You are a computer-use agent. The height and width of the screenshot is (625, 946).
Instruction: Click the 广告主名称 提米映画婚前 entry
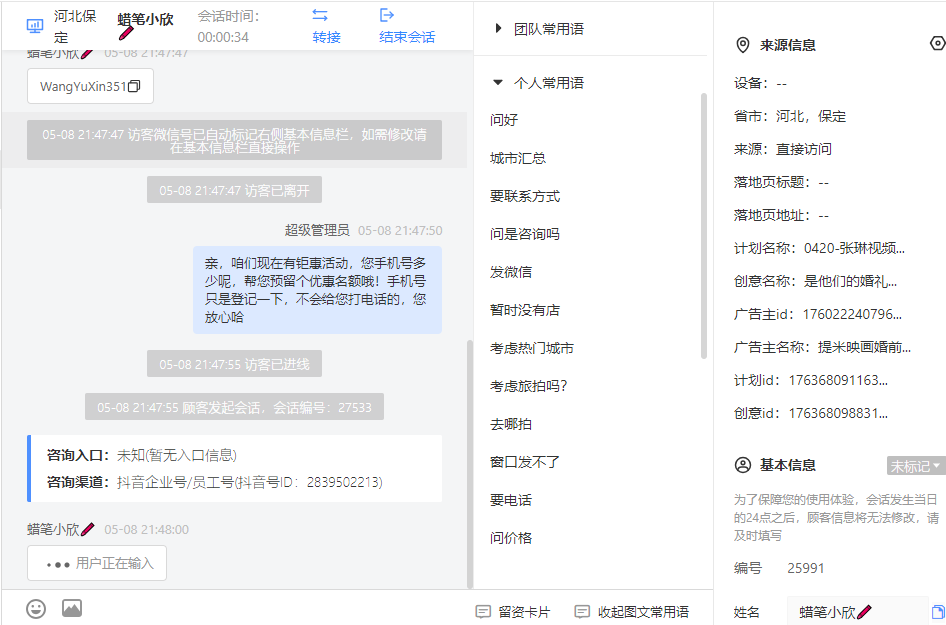tap(822, 348)
